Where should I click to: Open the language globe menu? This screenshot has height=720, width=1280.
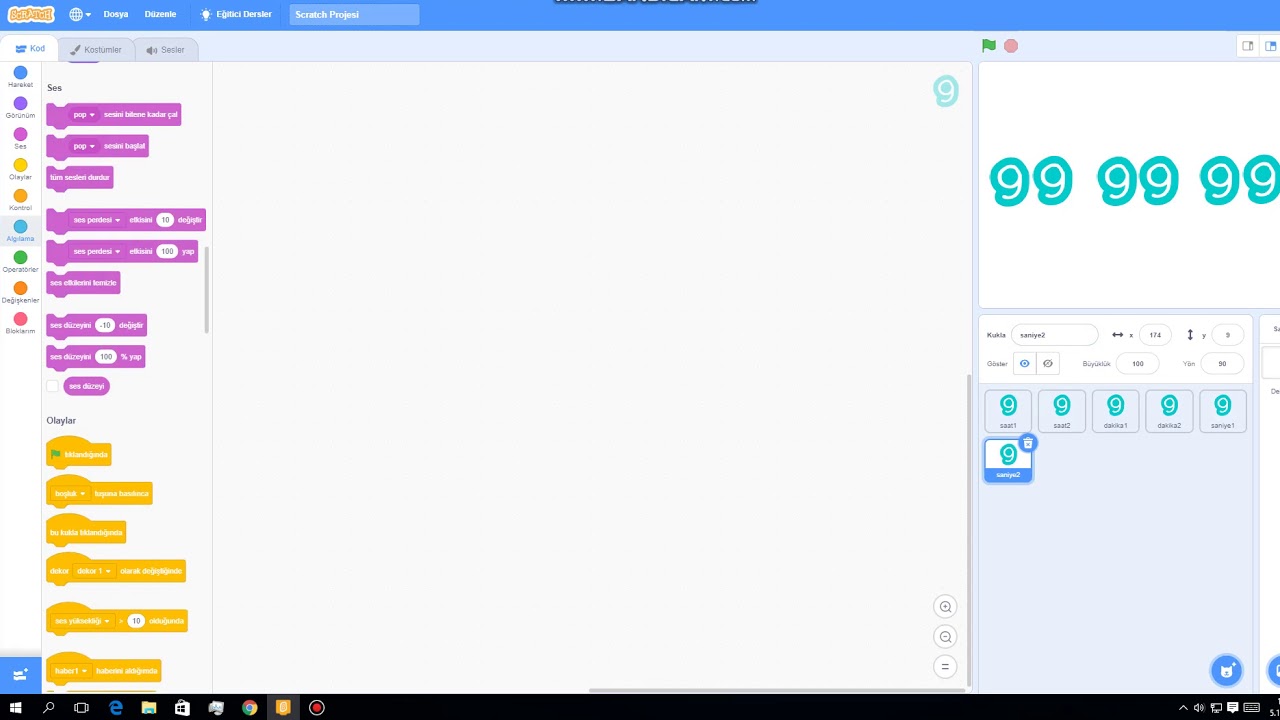tap(80, 15)
